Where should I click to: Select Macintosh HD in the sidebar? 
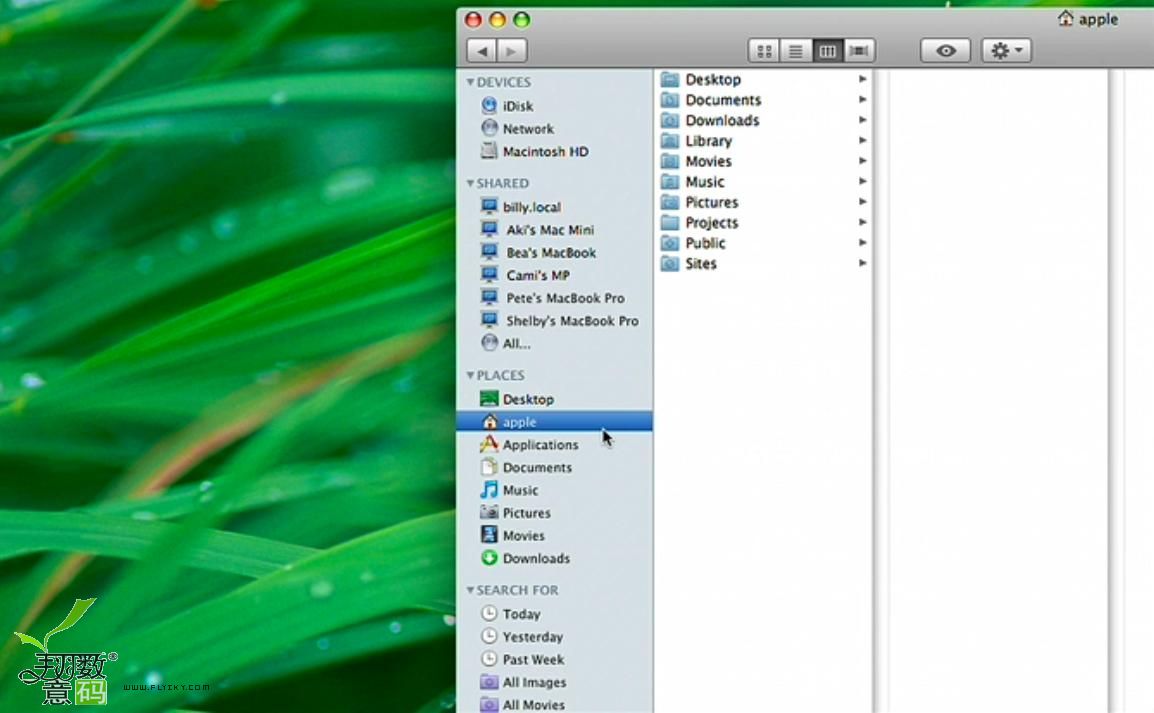click(554, 152)
